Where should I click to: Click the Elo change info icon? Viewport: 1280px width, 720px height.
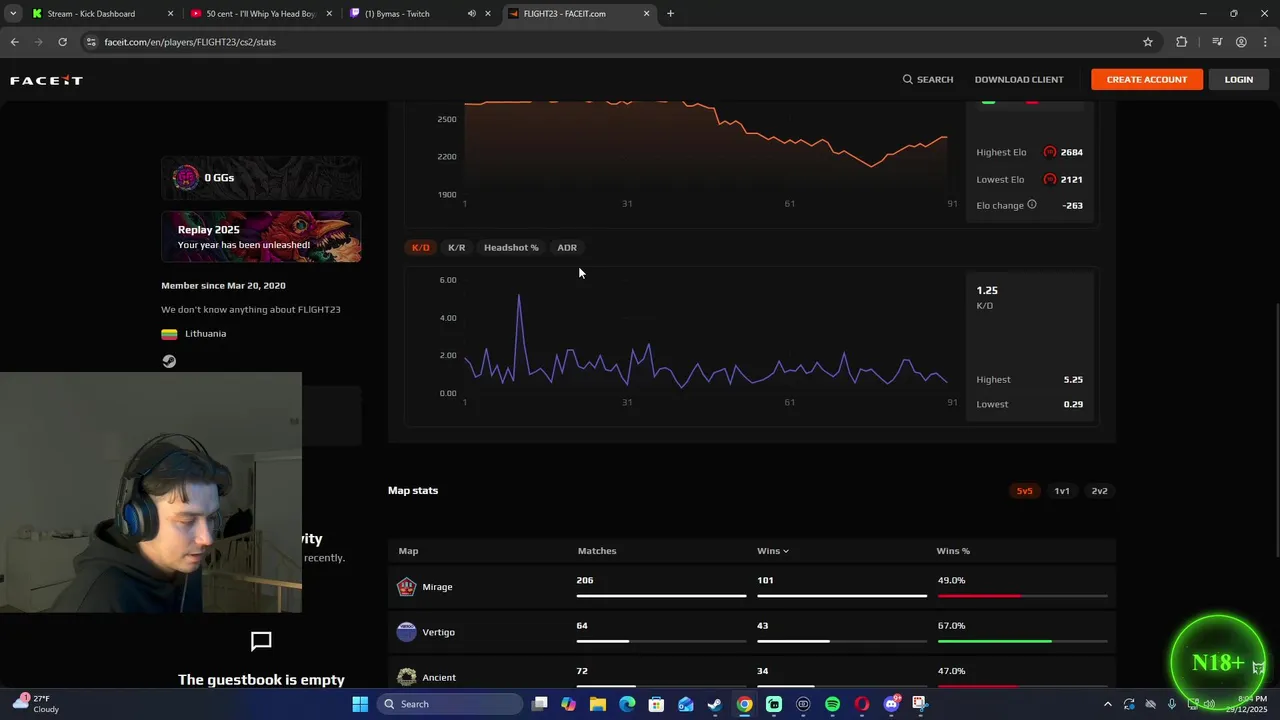[x=1032, y=205]
